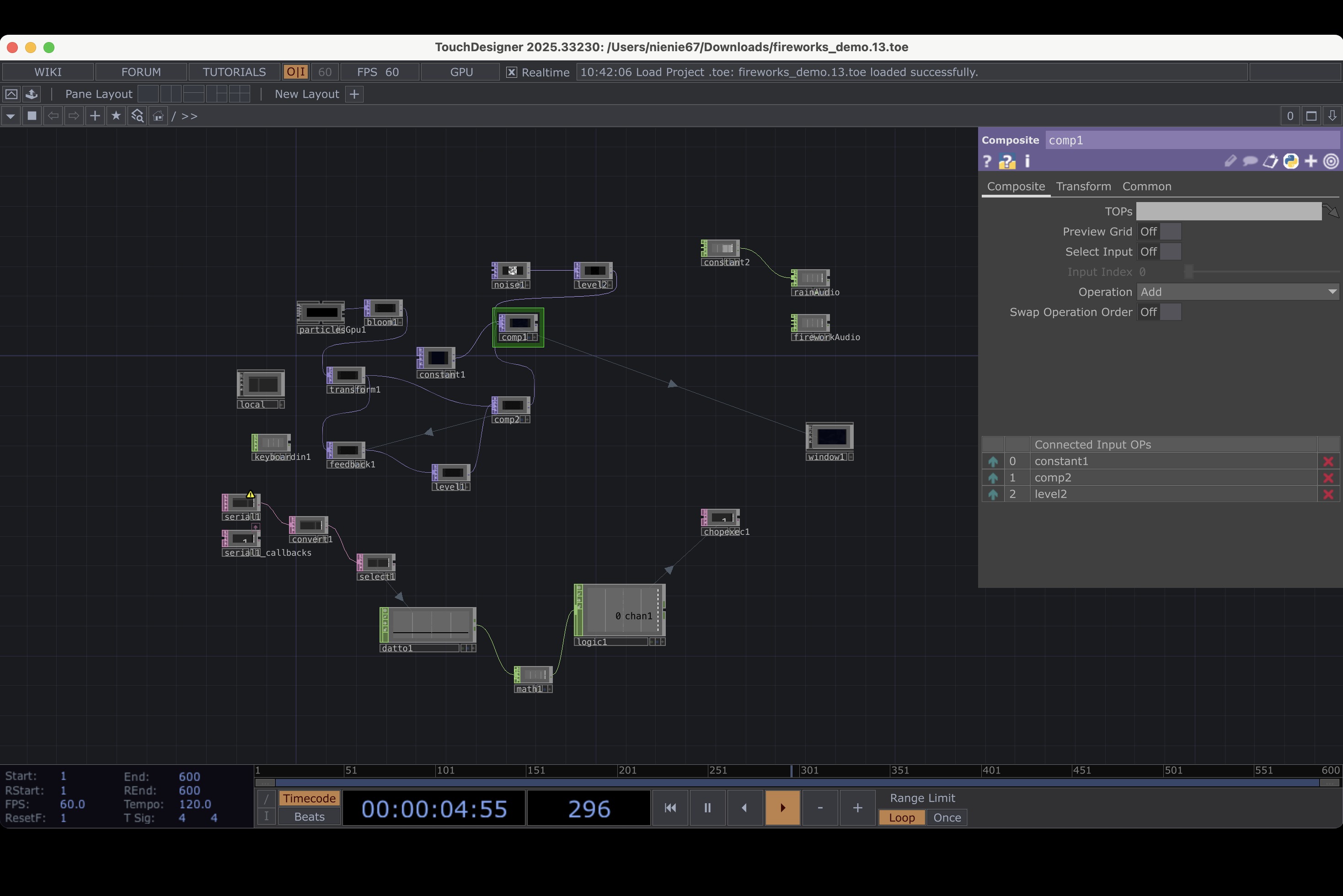Screen dimensions: 1343x896
Task: Click the timeline range bar
Action: pos(797,782)
